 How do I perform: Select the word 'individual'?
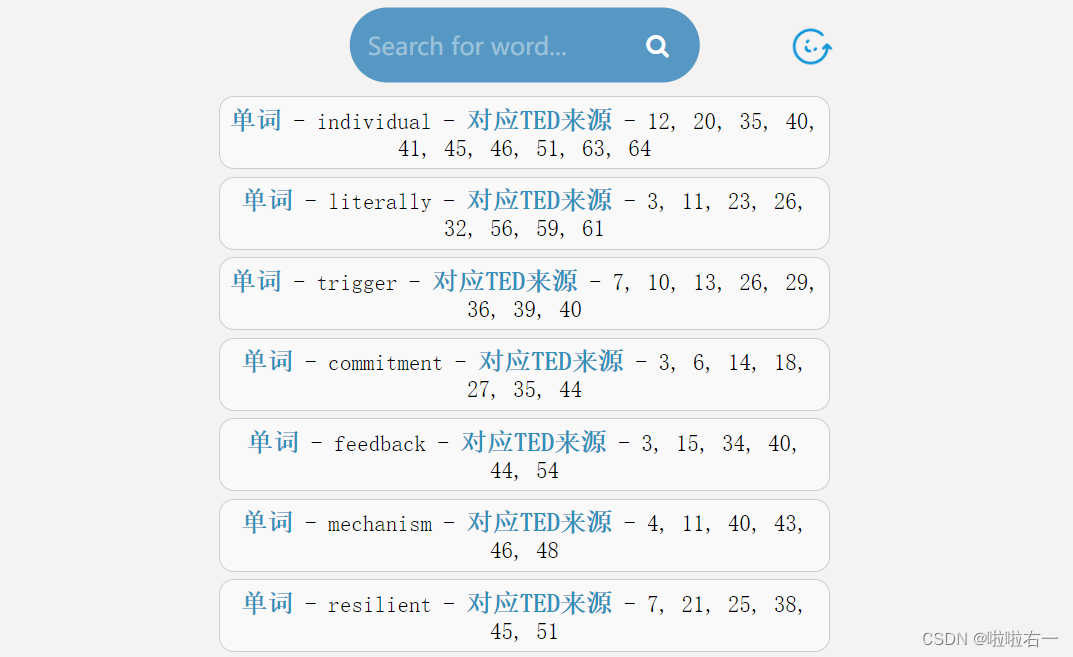[x=374, y=122]
